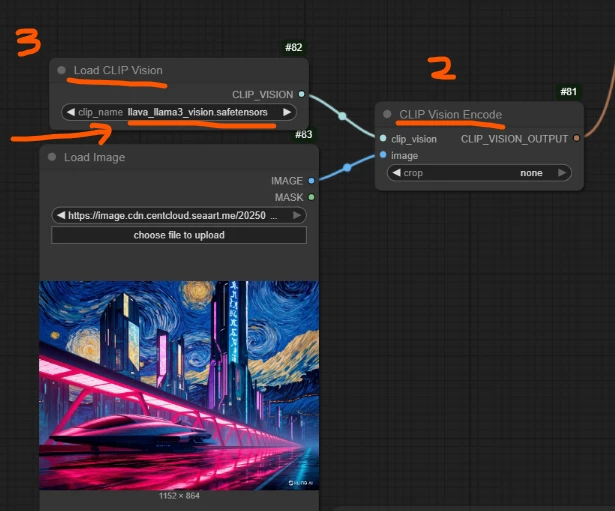Open the image file selection dropdown
The height and width of the screenshot is (511, 615).
pyautogui.click(x=180, y=215)
